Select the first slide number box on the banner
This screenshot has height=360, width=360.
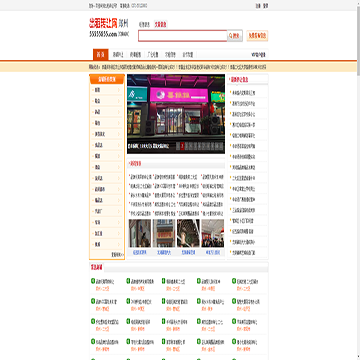pos(178,146)
